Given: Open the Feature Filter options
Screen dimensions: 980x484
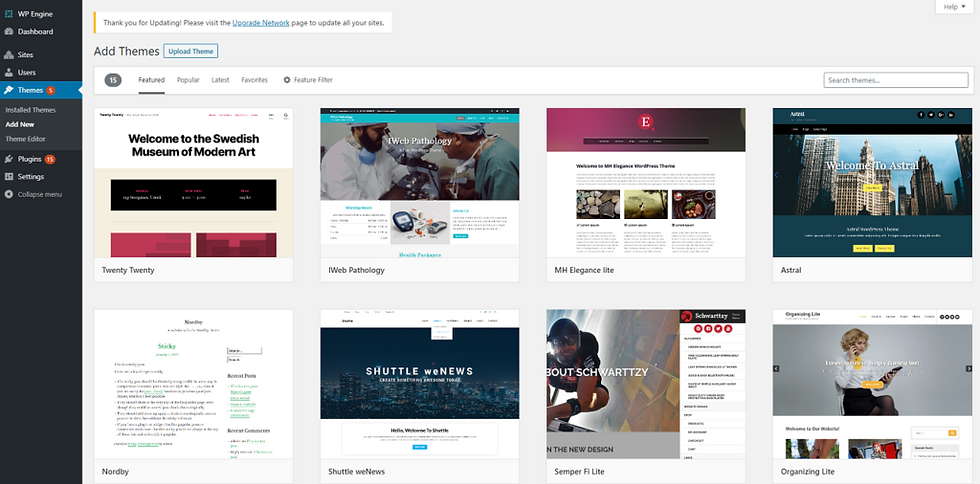Looking at the screenshot, I should (x=308, y=80).
